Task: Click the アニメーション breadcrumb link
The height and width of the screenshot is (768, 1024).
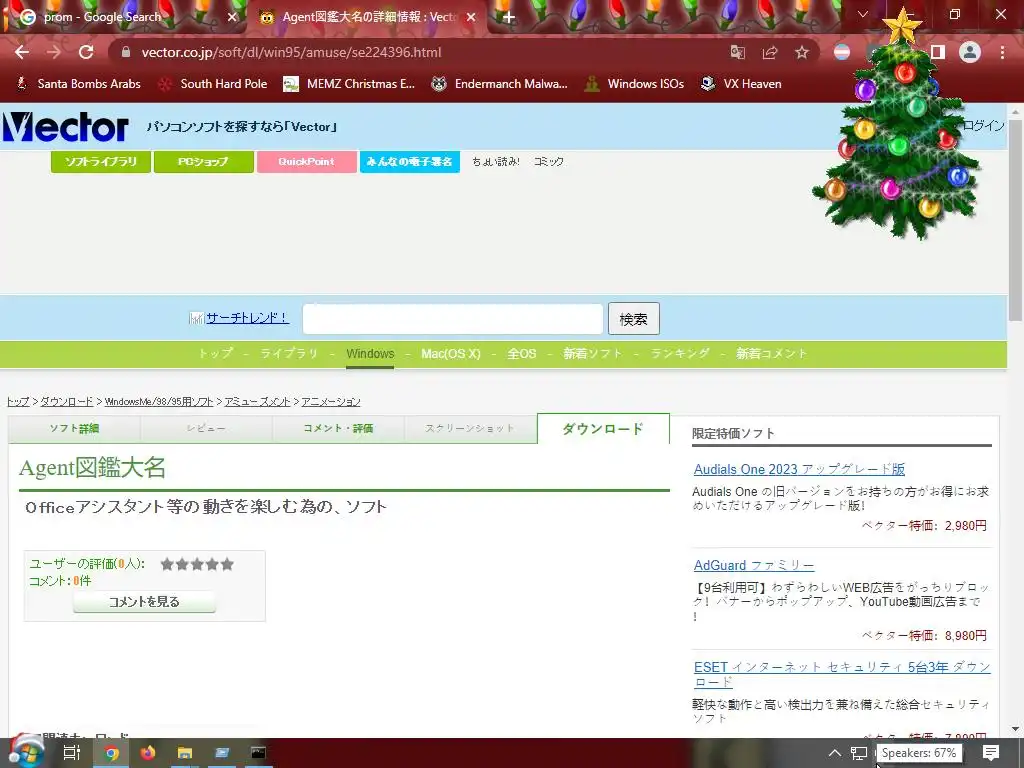Action: 330,402
